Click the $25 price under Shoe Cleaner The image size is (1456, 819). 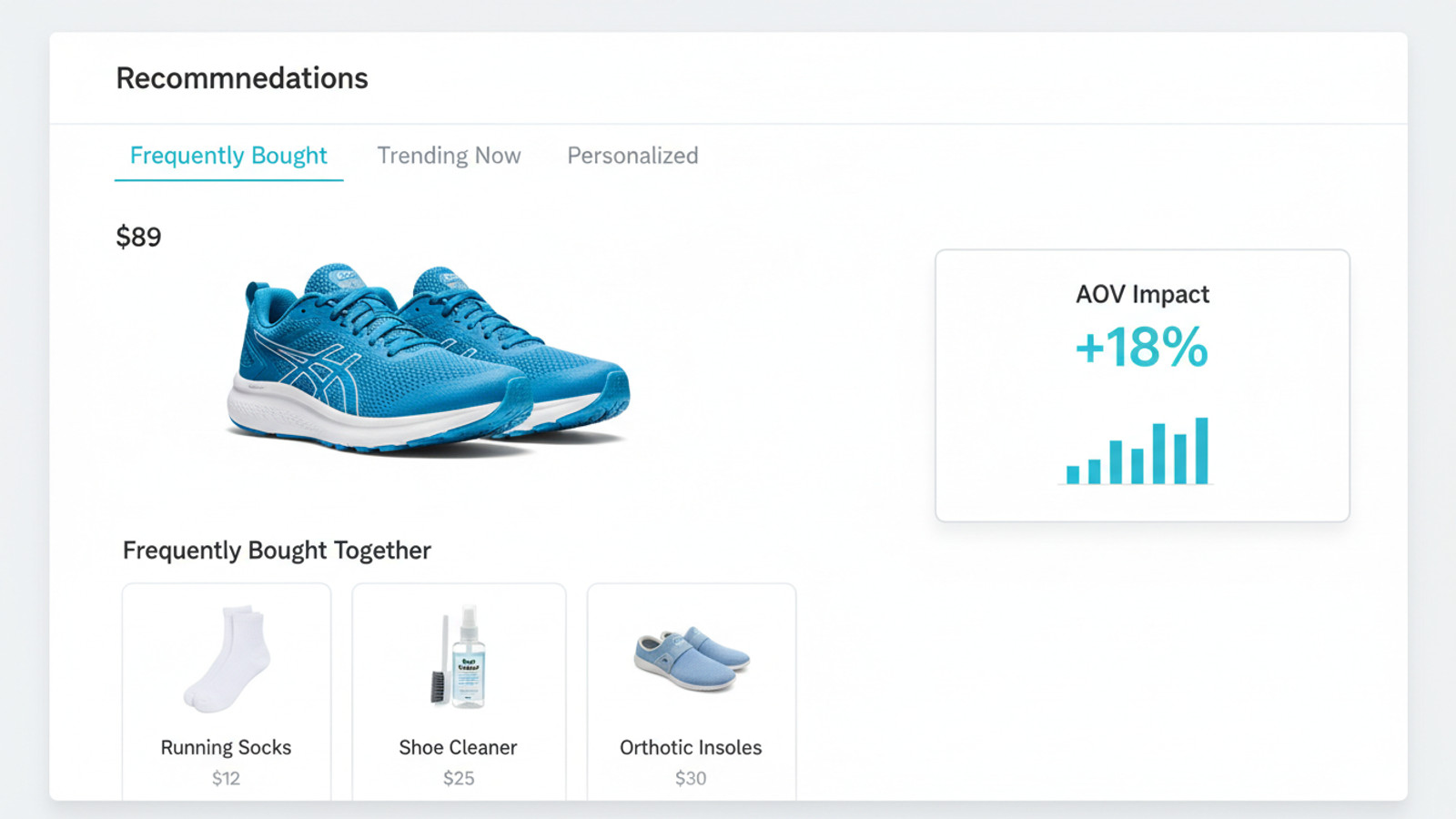click(459, 778)
